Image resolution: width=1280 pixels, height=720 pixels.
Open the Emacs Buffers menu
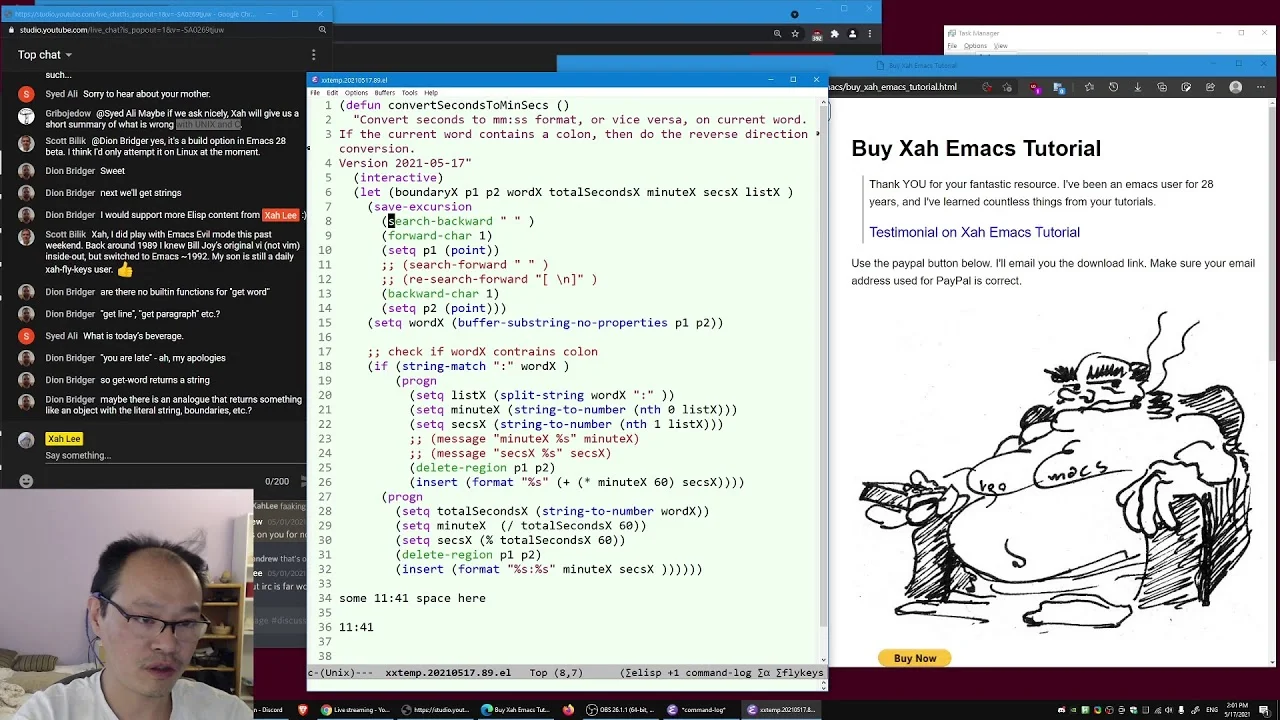click(x=384, y=93)
